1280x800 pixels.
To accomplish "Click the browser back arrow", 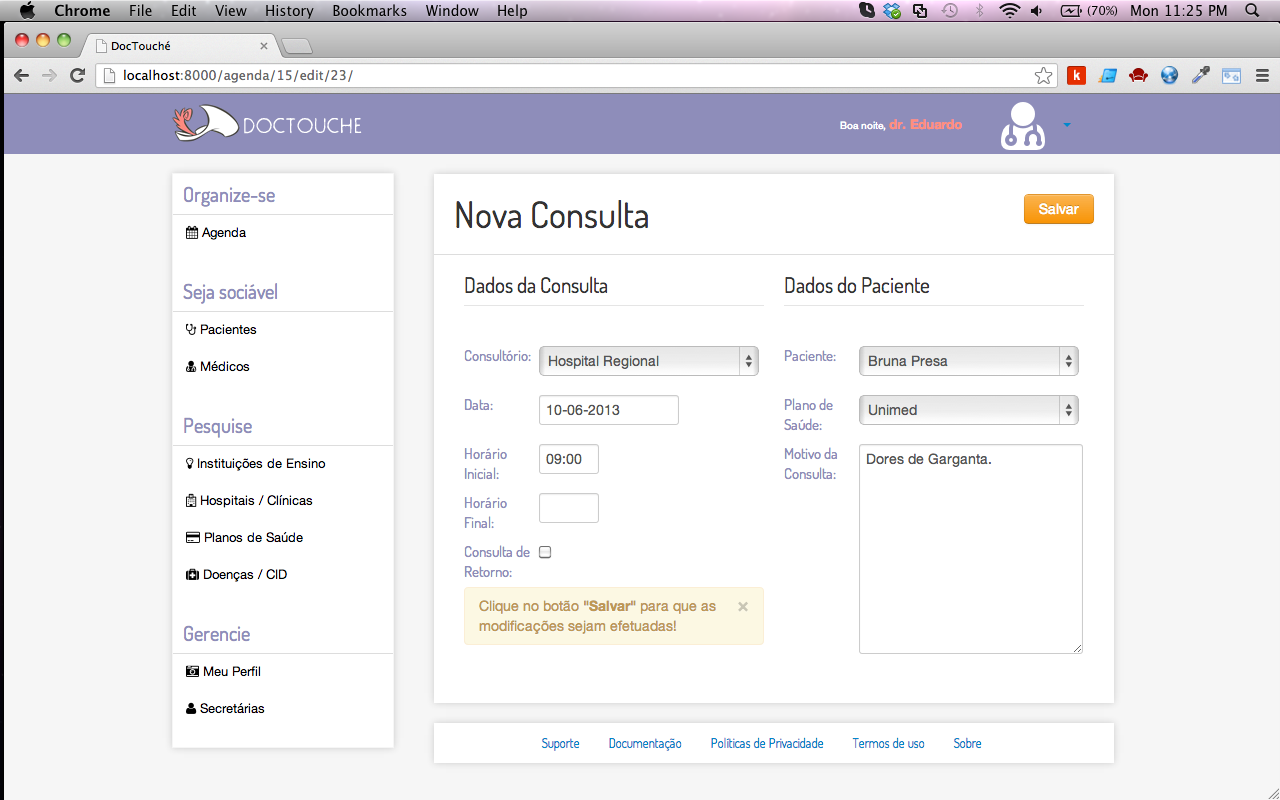I will pyautogui.click(x=21, y=75).
